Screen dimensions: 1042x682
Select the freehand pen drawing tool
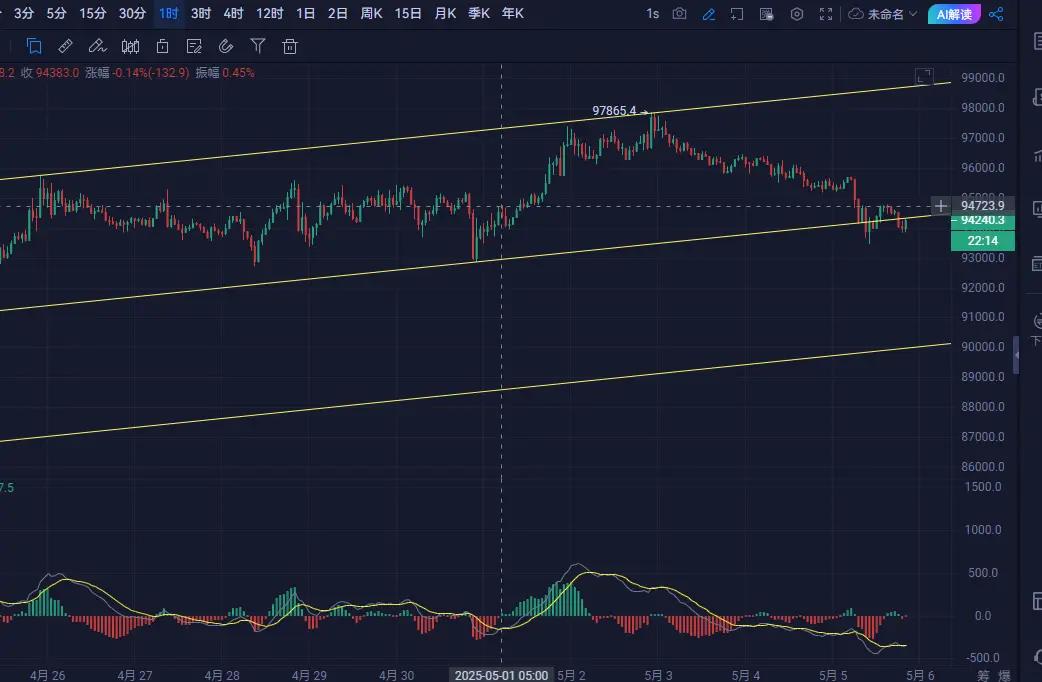pos(97,46)
